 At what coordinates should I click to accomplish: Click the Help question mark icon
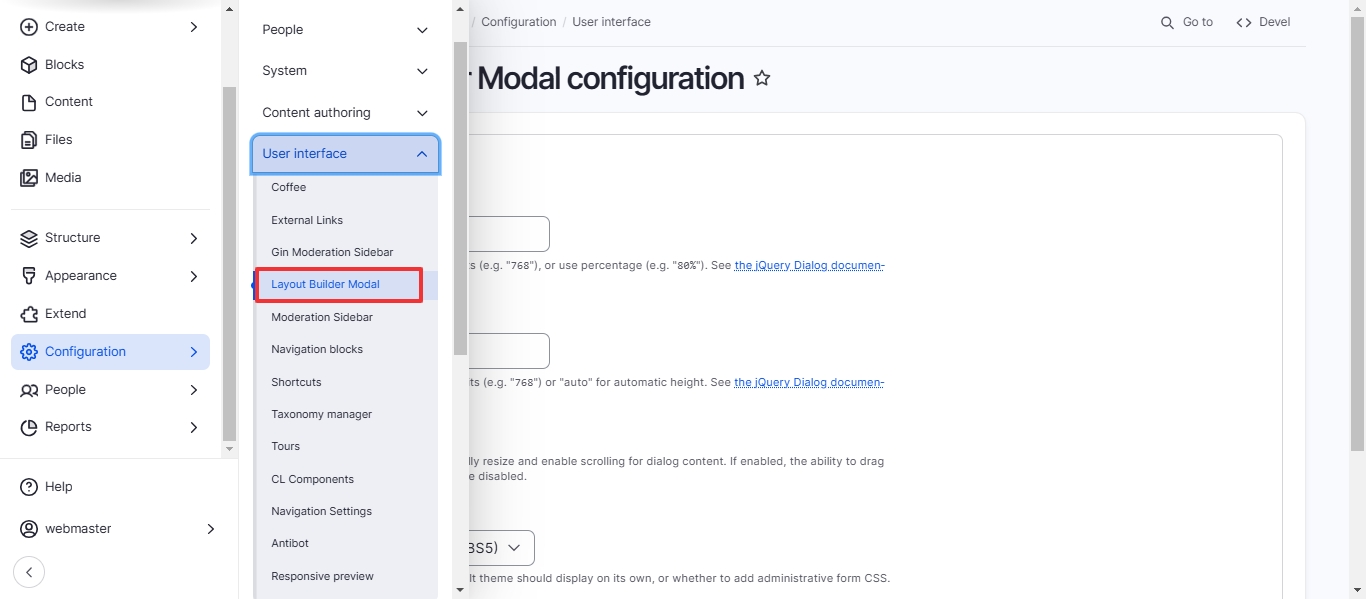click(x=29, y=487)
